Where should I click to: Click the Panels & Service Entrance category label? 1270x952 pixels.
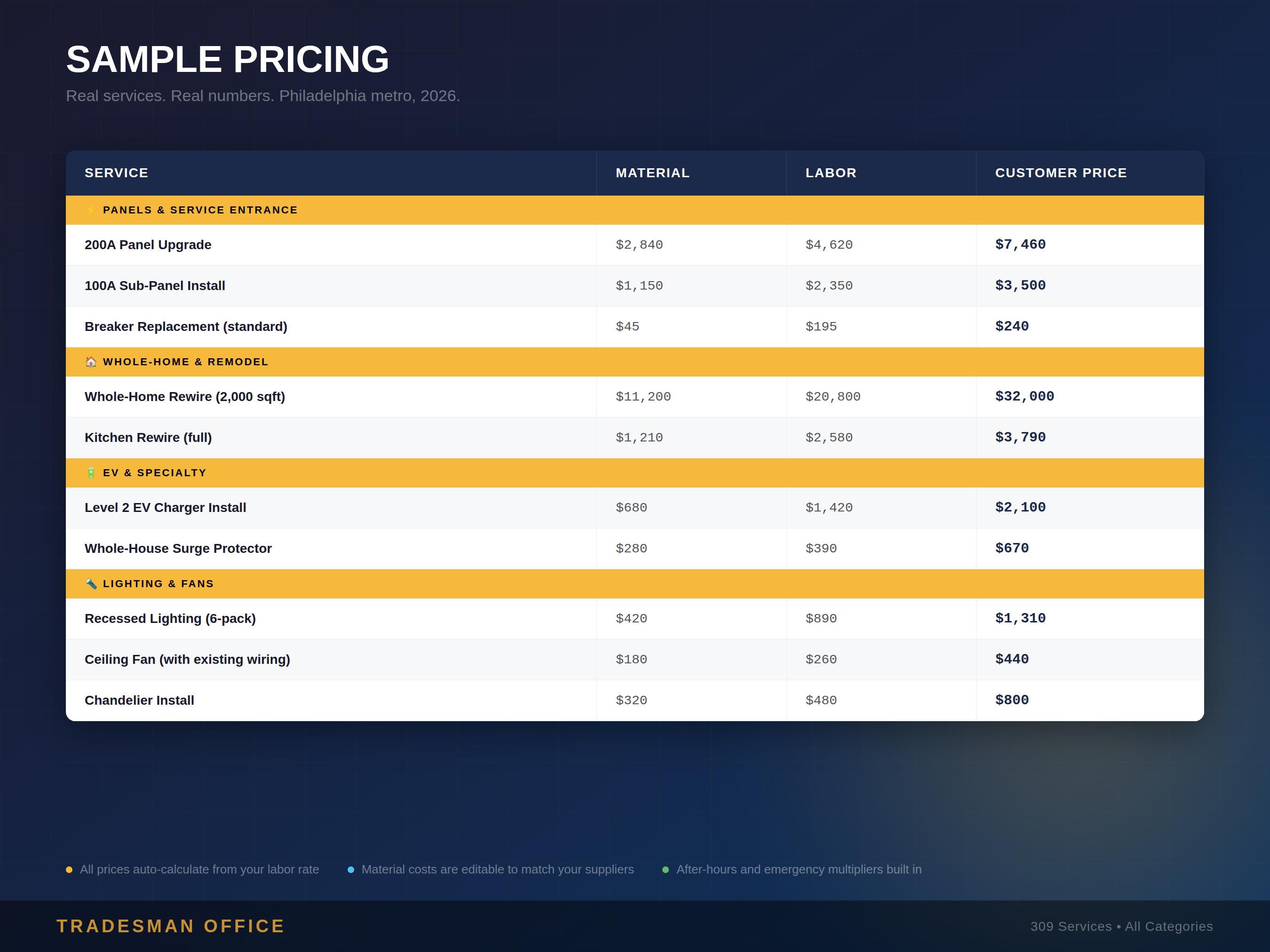(x=200, y=210)
